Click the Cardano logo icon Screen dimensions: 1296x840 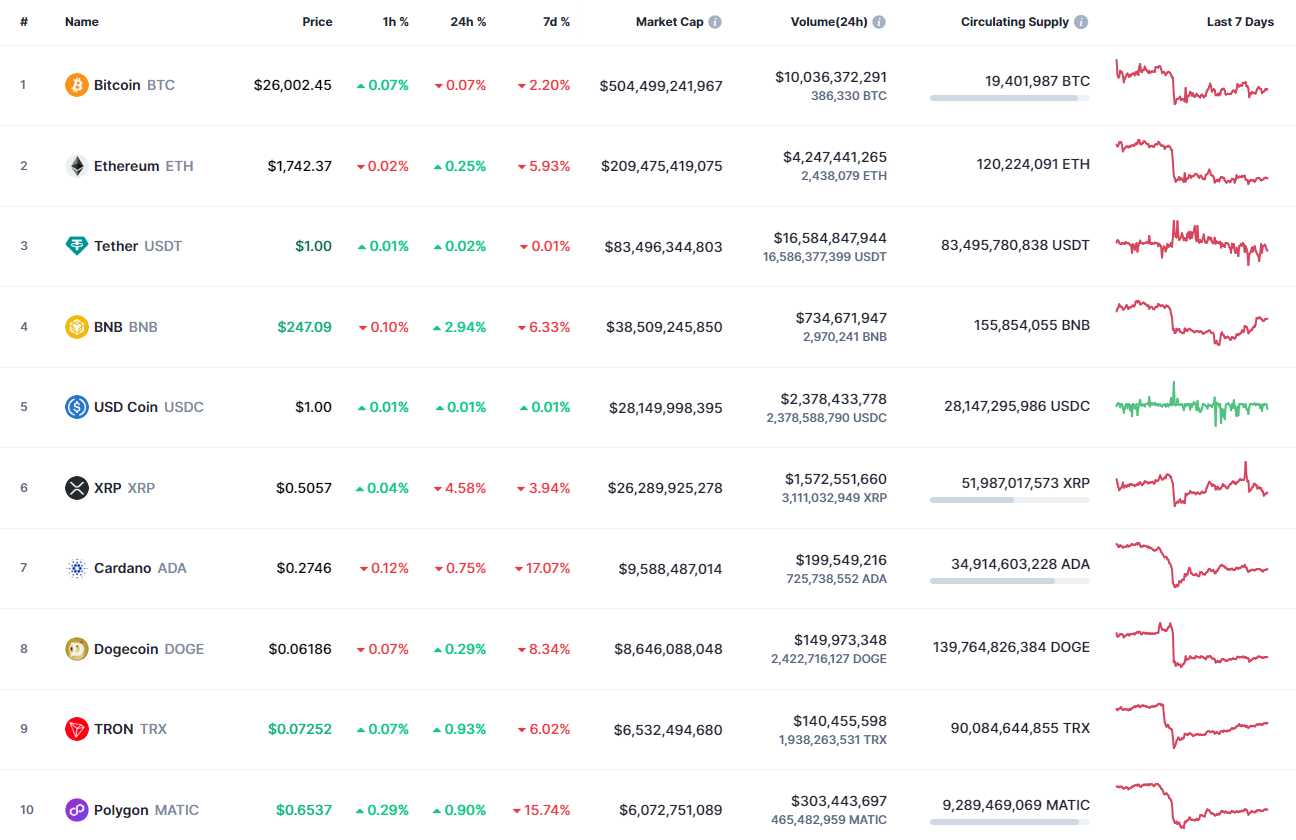[75, 567]
